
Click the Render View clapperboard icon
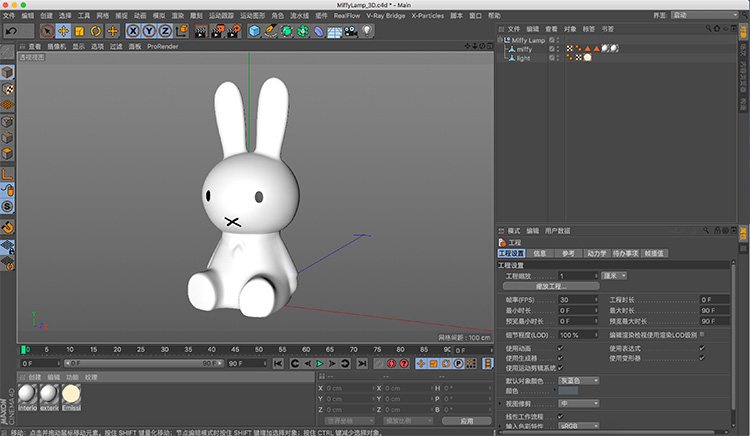[201, 31]
